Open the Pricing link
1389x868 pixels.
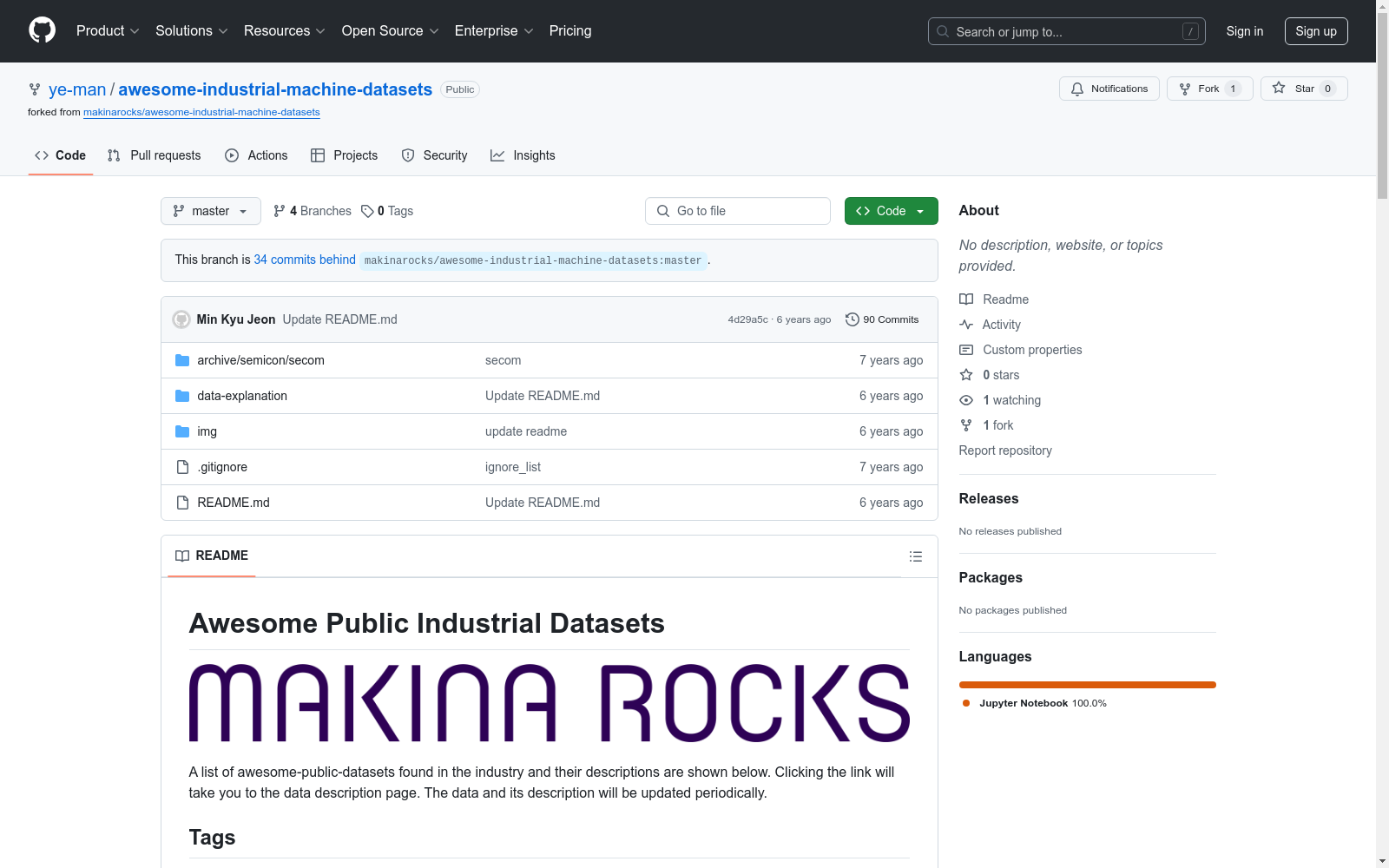pos(570,31)
